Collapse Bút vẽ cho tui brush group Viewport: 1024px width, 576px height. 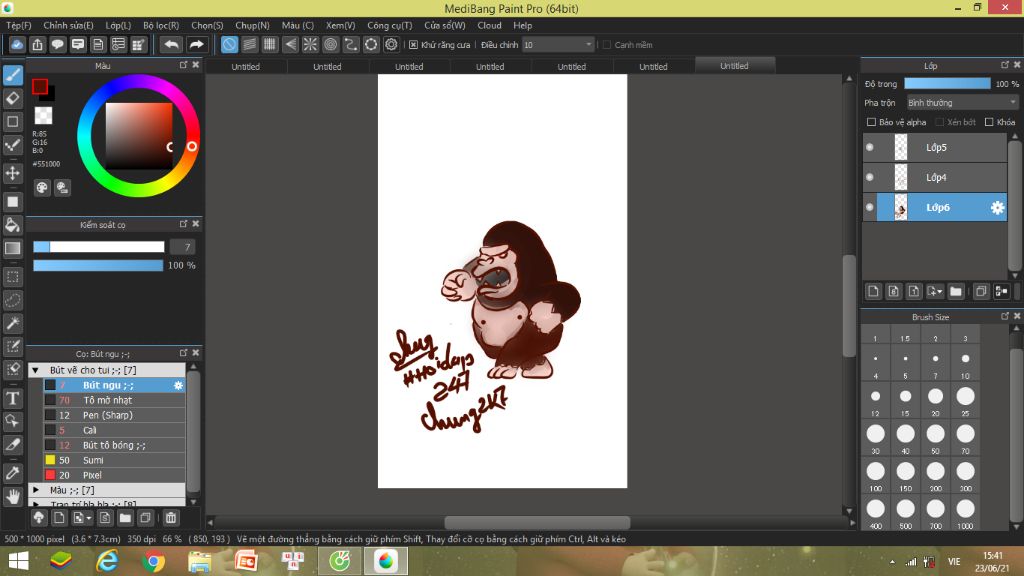tap(36, 370)
